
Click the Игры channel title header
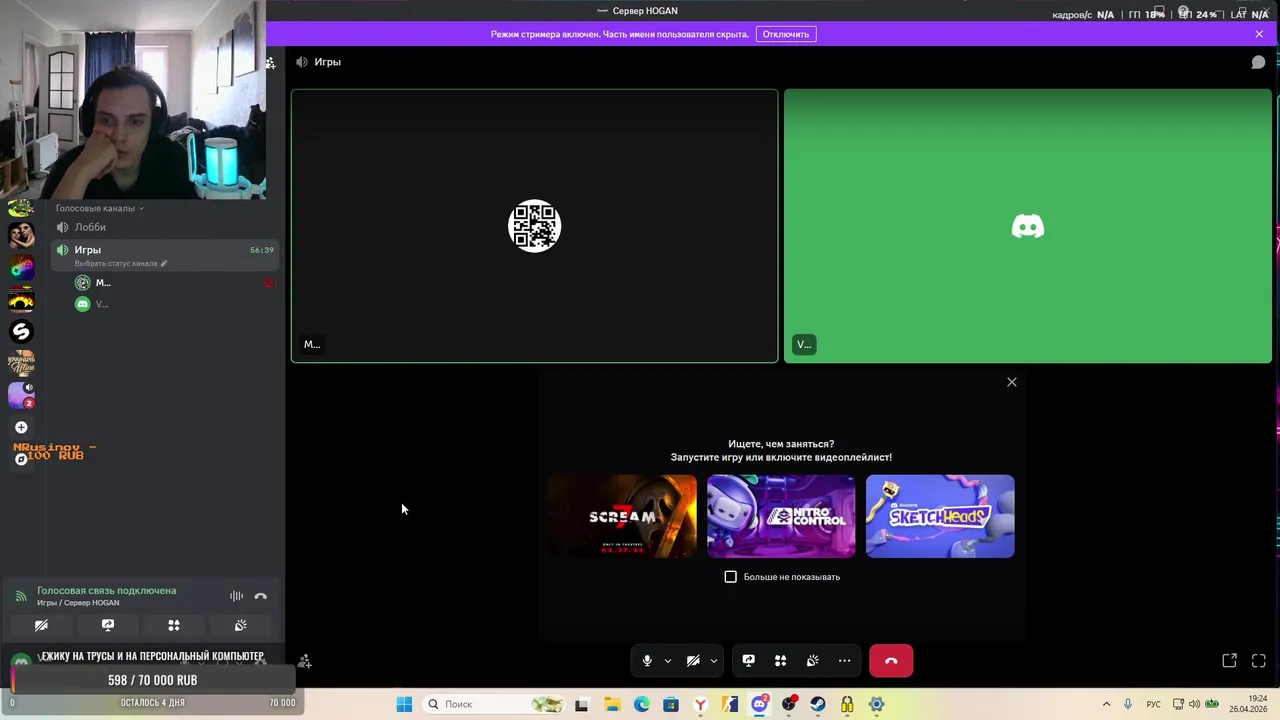tap(327, 62)
